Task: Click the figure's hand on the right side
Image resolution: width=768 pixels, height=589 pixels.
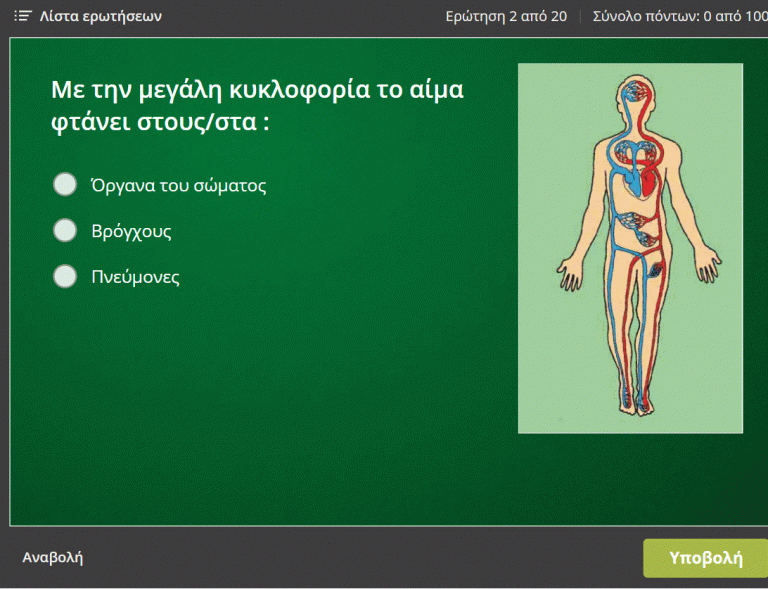Action: point(708,269)
